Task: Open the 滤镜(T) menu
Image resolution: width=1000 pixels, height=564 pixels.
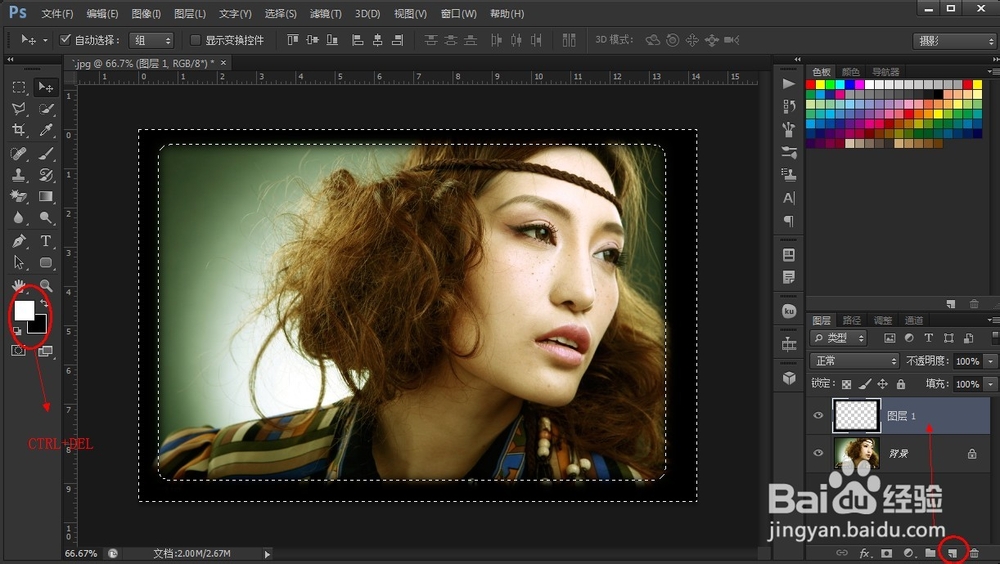Action: tap(325, 14)
